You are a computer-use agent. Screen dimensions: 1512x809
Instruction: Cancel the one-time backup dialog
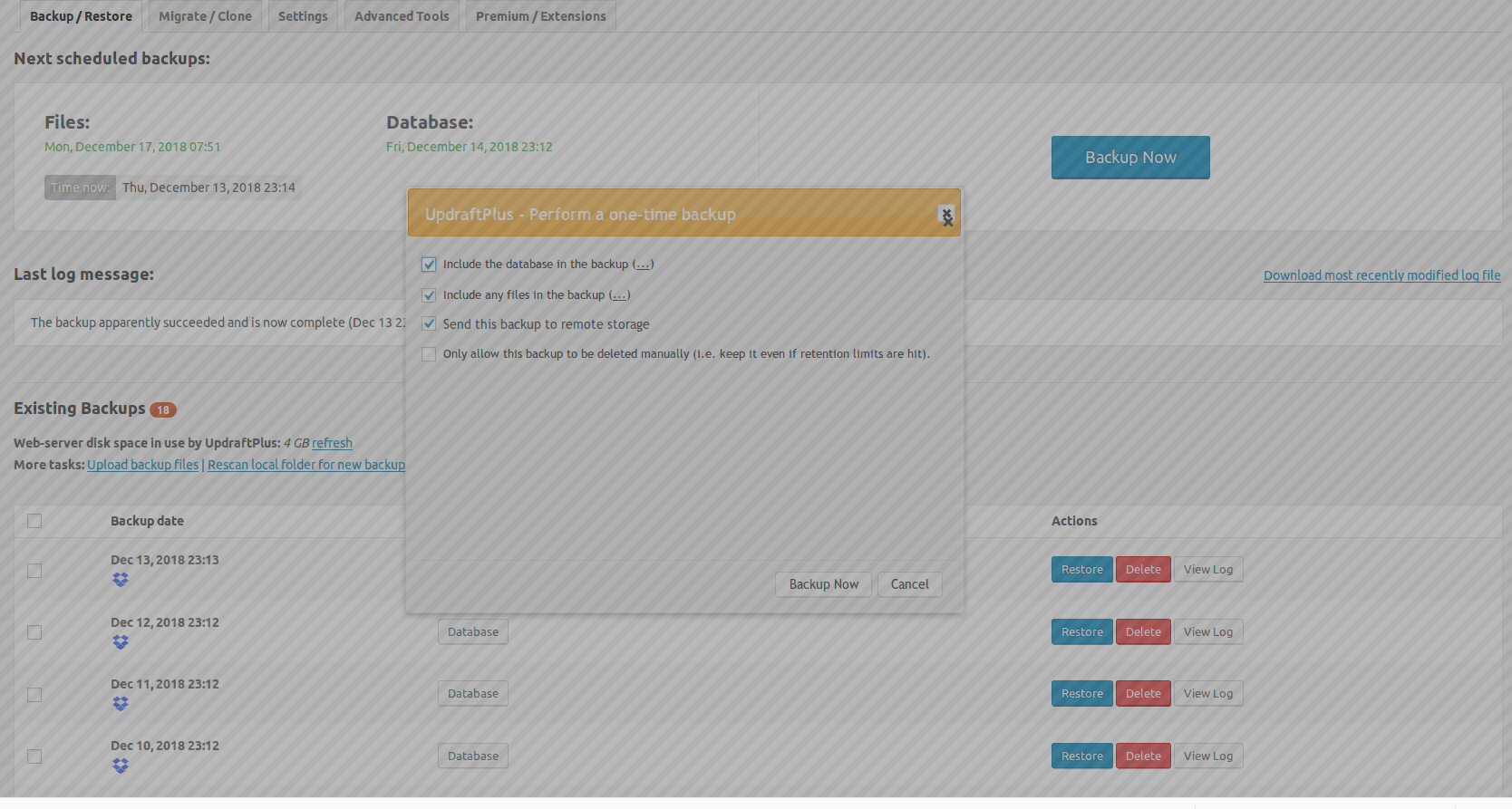[x=909, y=584]
